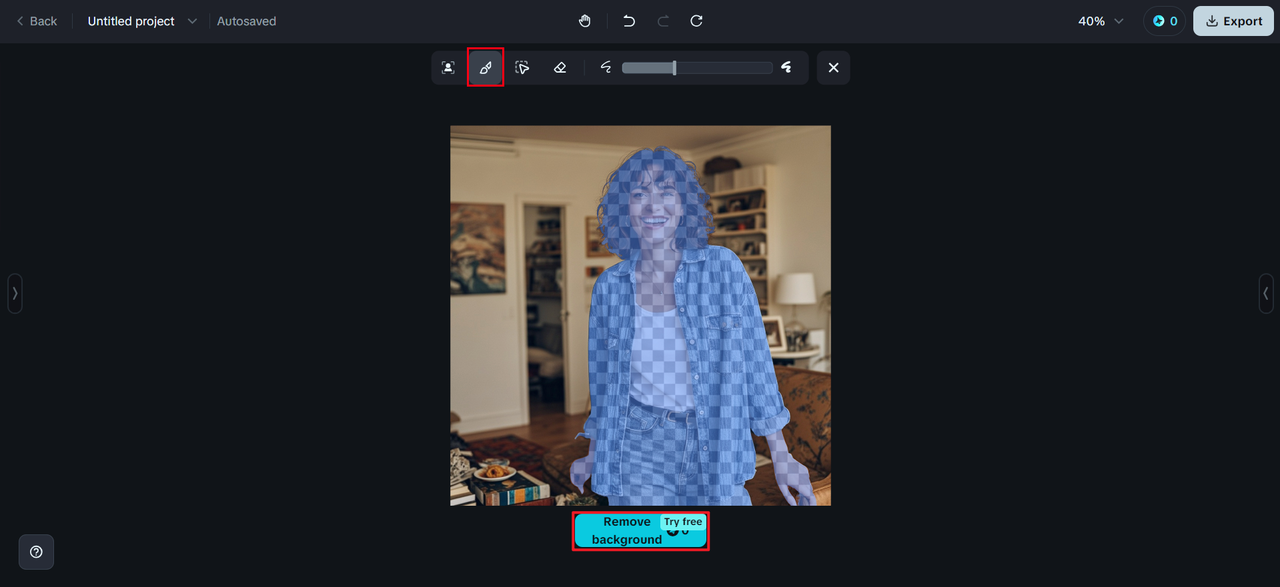The height and width of the screenshot is (587, 1280).
Task: Click the Untitled project name
Action: click(131, 21)
